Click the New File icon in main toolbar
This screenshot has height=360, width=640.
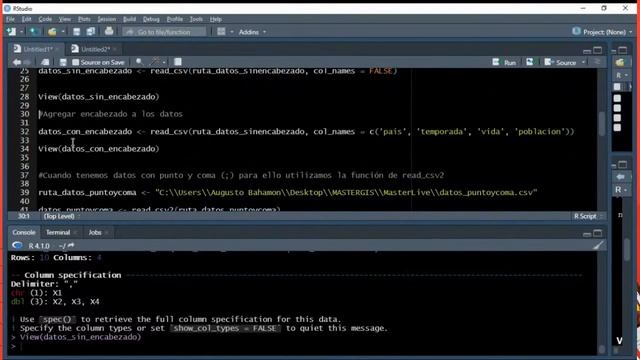pyautogui.click(x=11, y=31)
